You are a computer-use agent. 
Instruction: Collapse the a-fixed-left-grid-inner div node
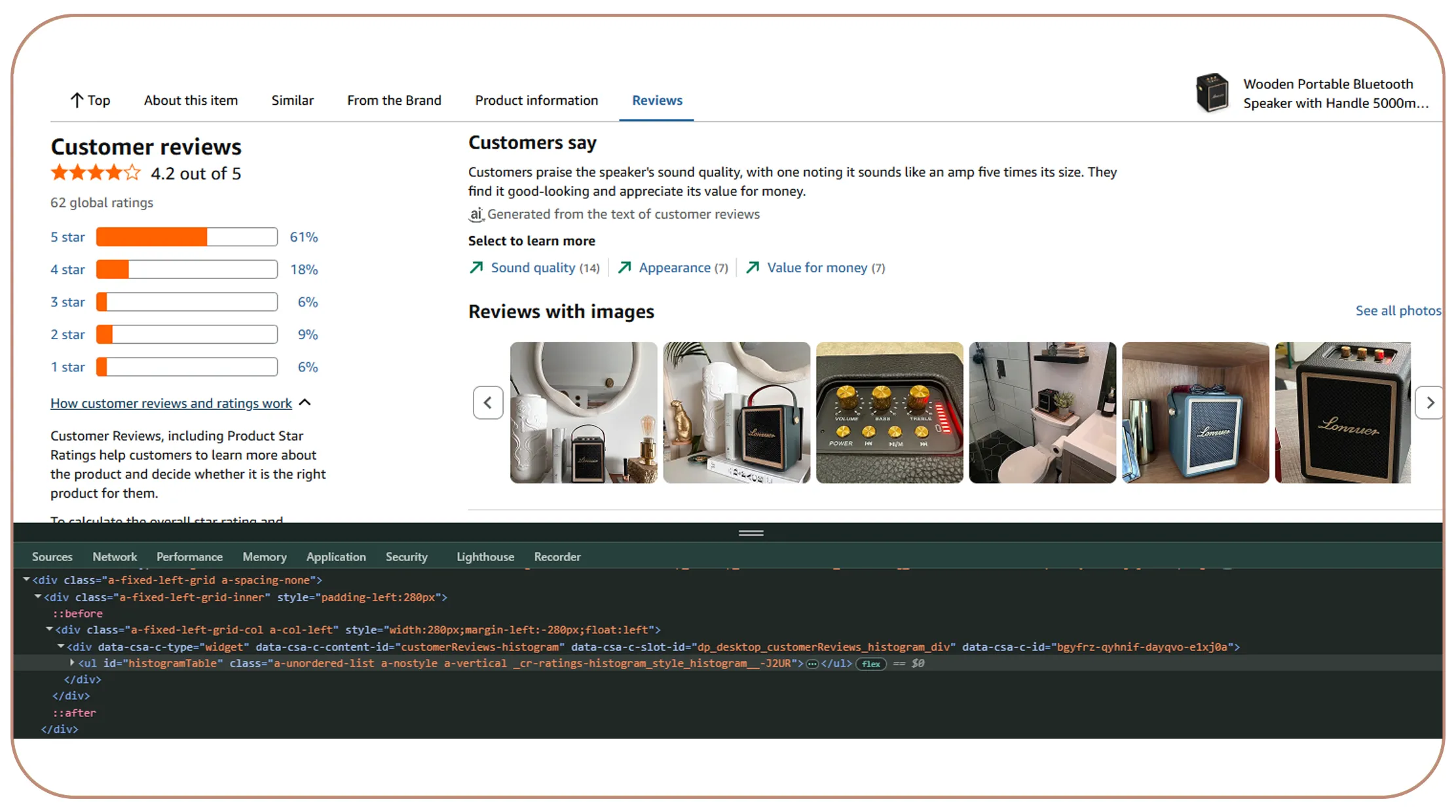[x=38, y=597]
